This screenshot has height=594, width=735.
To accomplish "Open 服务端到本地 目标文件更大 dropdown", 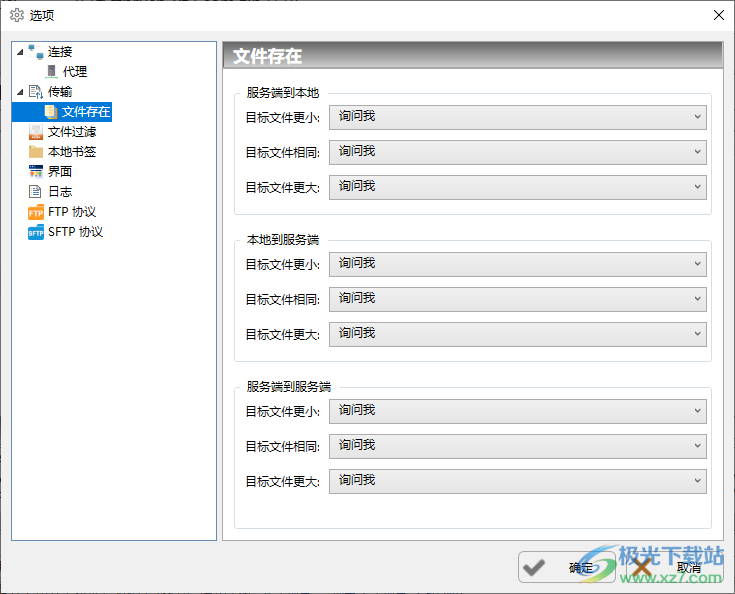I will [518, 187].
